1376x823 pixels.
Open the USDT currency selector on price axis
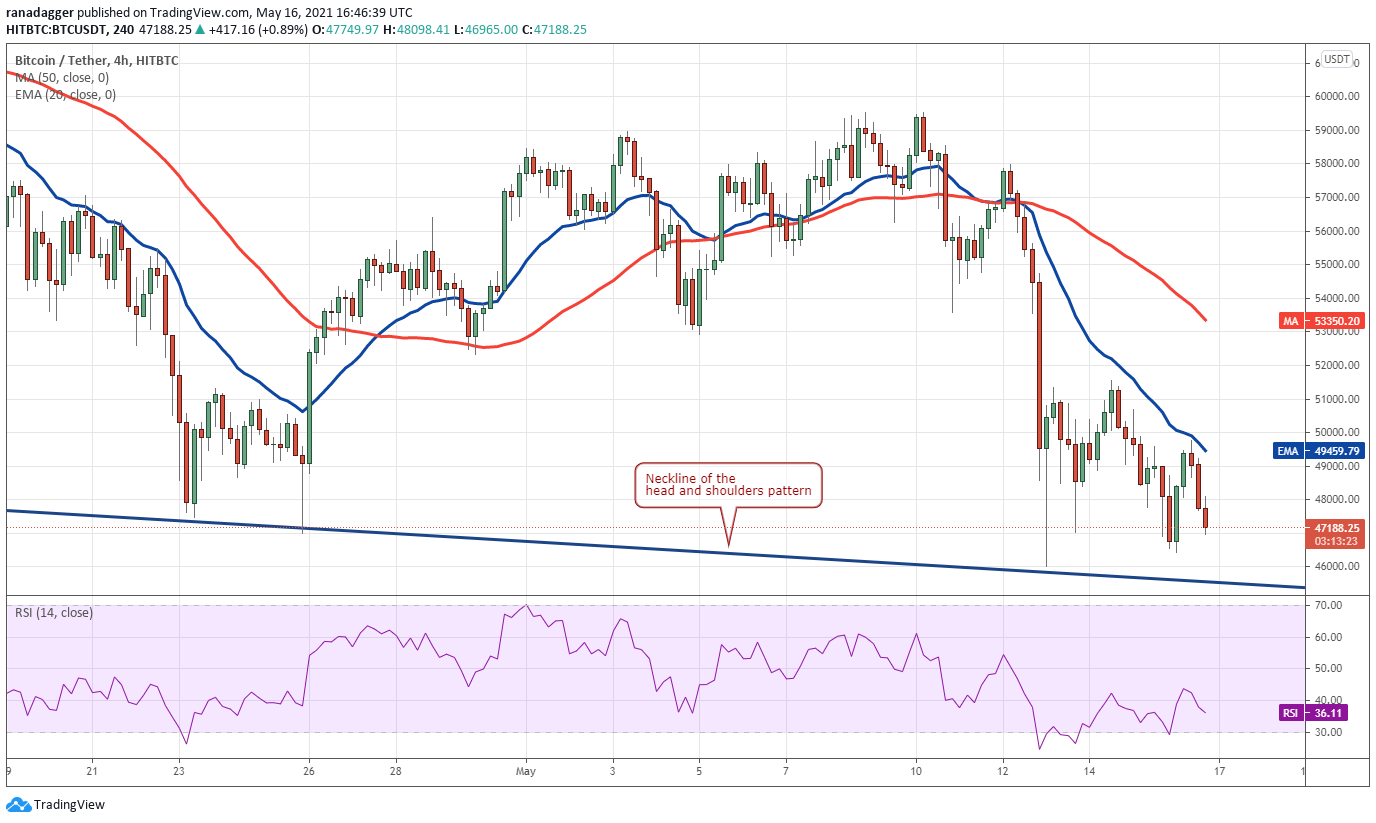coord(1336,58)
